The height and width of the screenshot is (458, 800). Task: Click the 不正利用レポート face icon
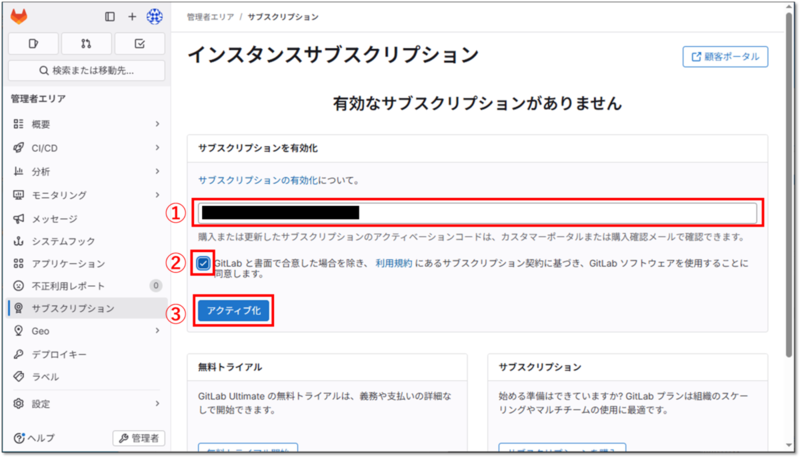[18, 286]
